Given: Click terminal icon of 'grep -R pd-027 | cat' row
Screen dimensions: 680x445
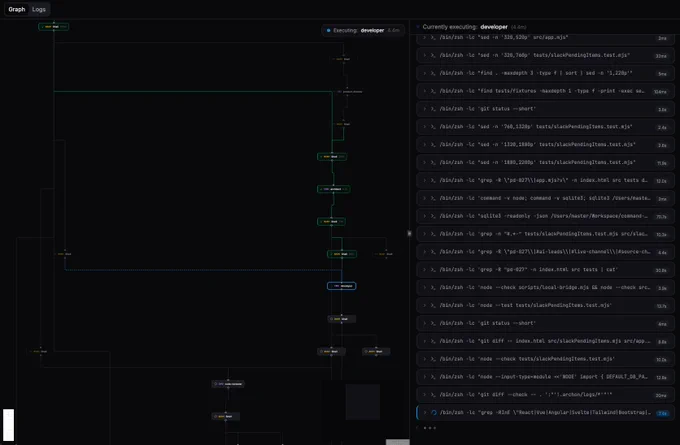Looking at the screenshot, I should [x=433, y=269].
